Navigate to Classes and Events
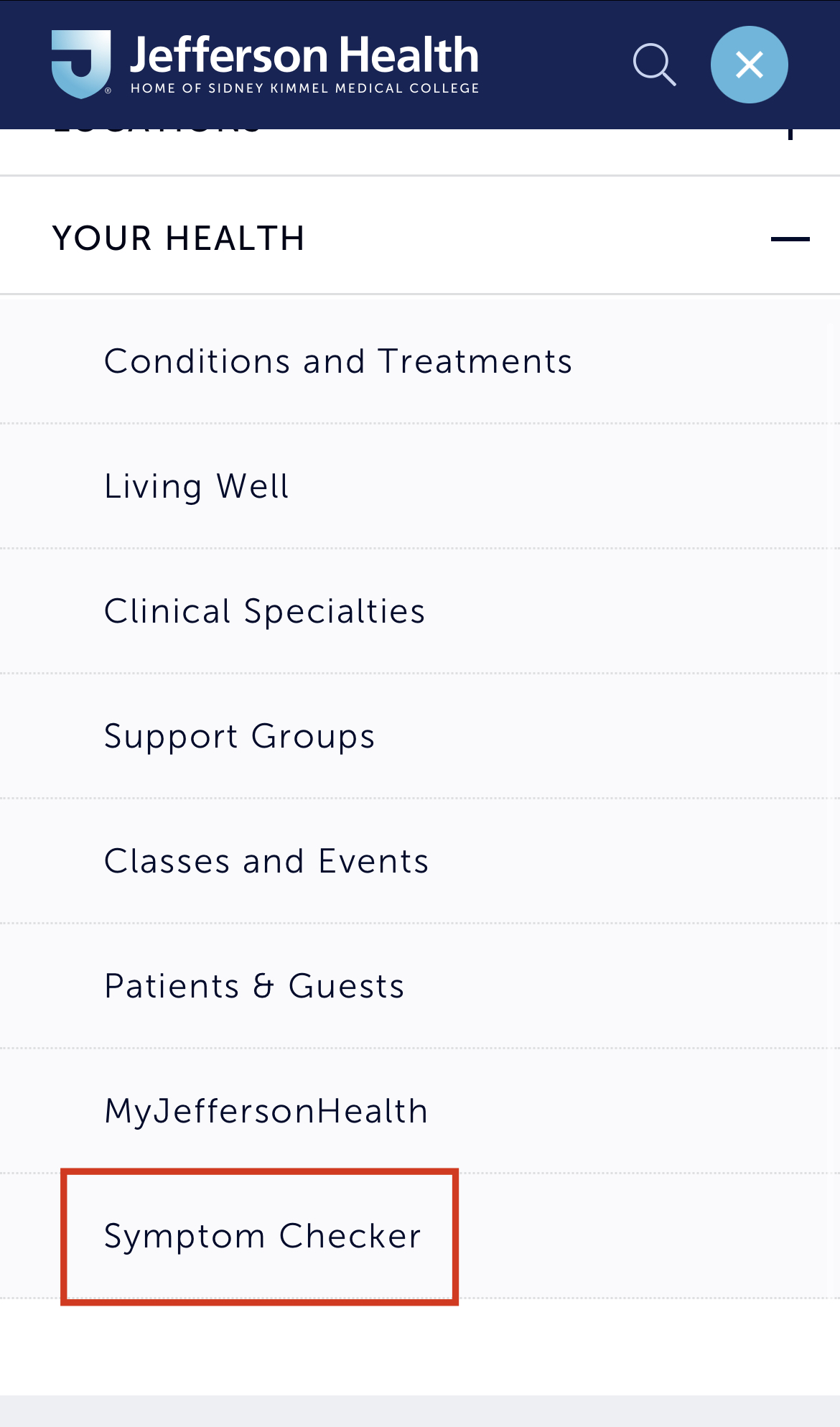Image resolution: width=840 pixels, height=1427 pixels. point(266,861)
